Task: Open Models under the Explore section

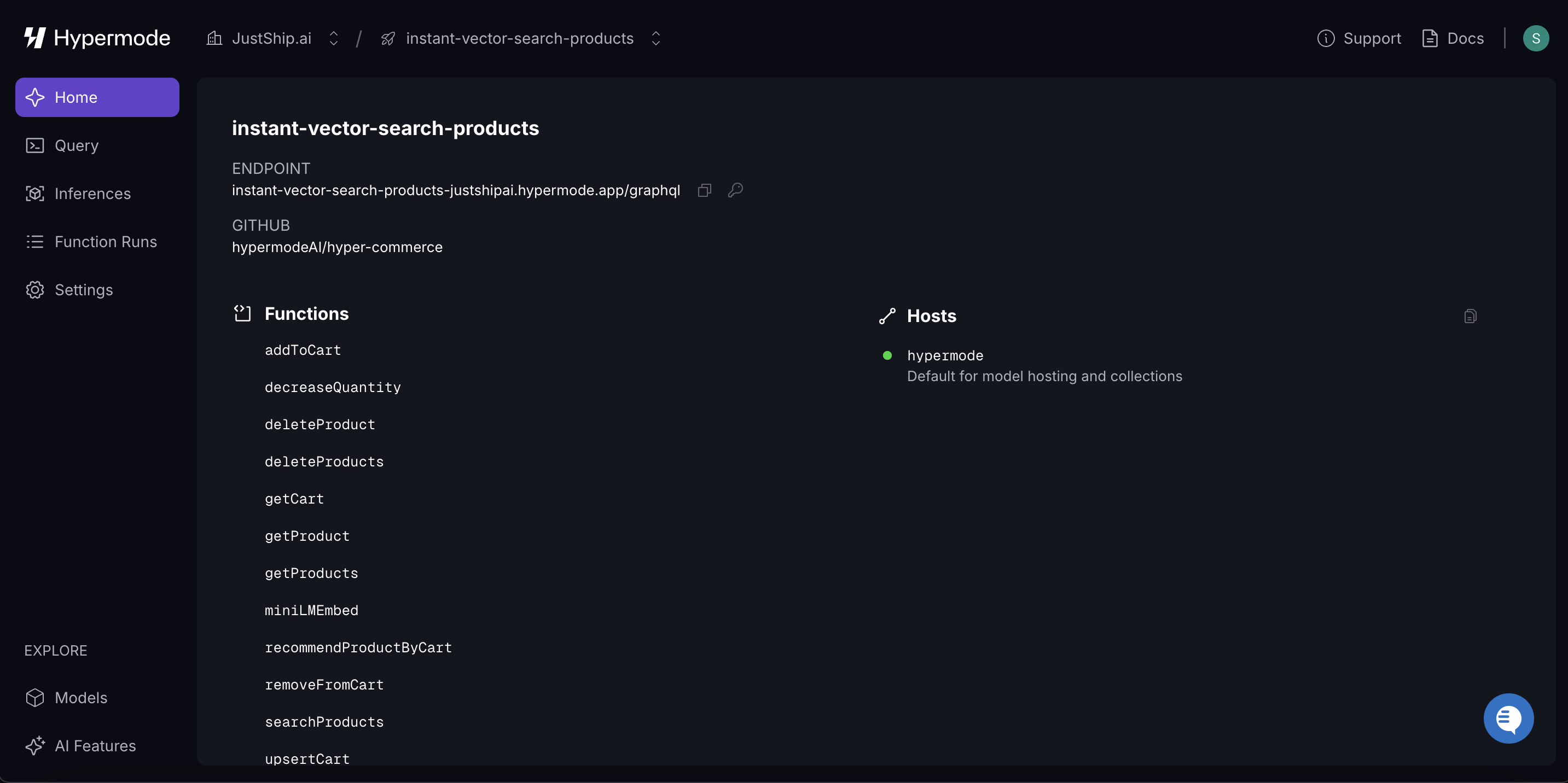Action: click(x=80, y=697)
